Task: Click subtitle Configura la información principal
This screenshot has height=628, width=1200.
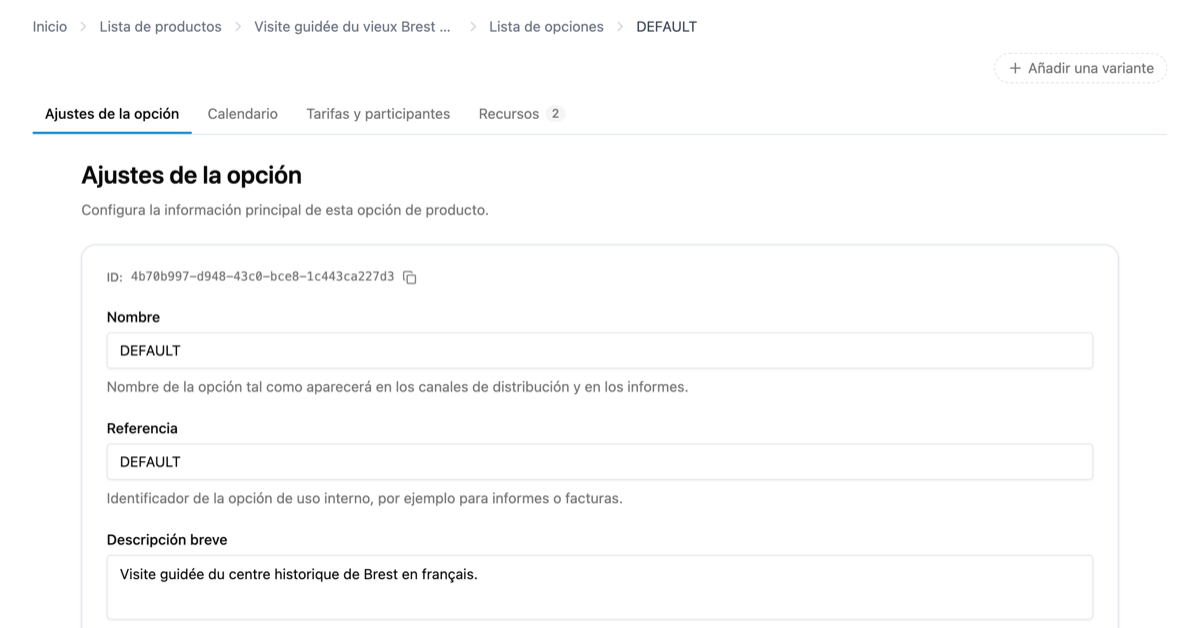Action: [285, 211]
